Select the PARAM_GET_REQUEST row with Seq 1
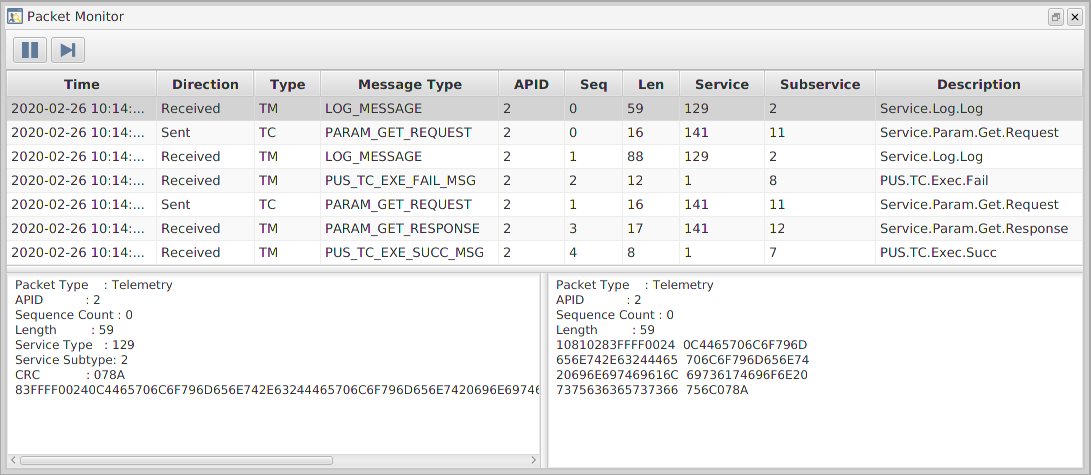Screen dimensions: 1091x475 [545, 204]
